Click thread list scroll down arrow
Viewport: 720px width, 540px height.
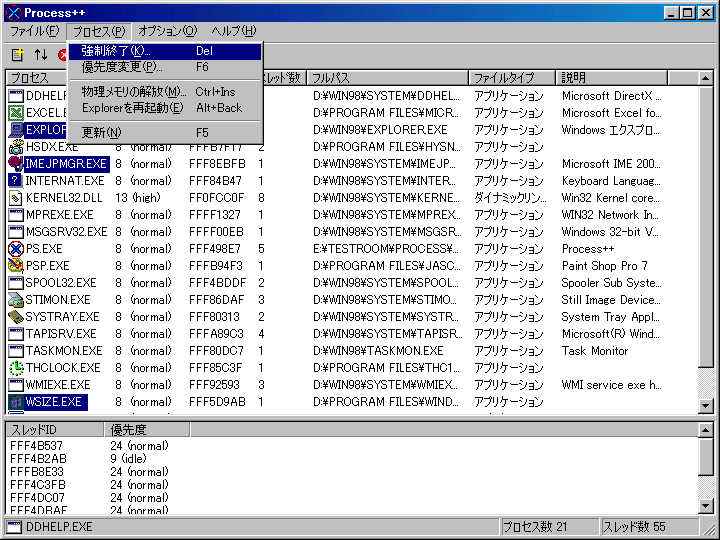706,506
